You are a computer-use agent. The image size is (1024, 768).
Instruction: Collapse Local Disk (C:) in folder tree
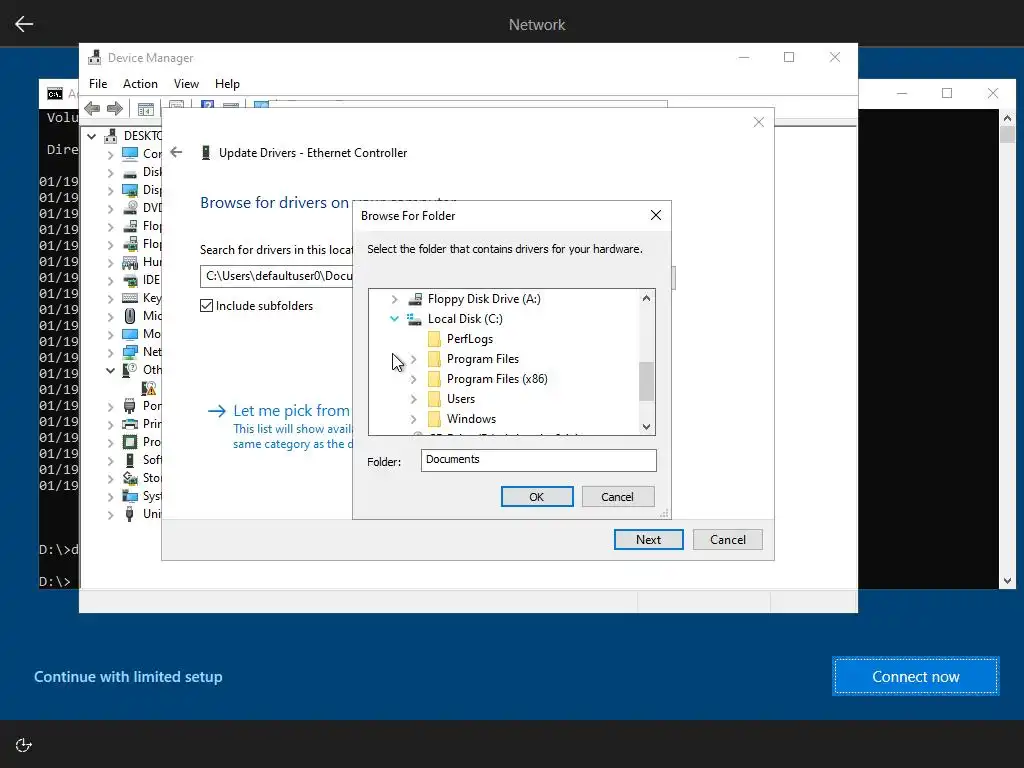coord(394,319)
